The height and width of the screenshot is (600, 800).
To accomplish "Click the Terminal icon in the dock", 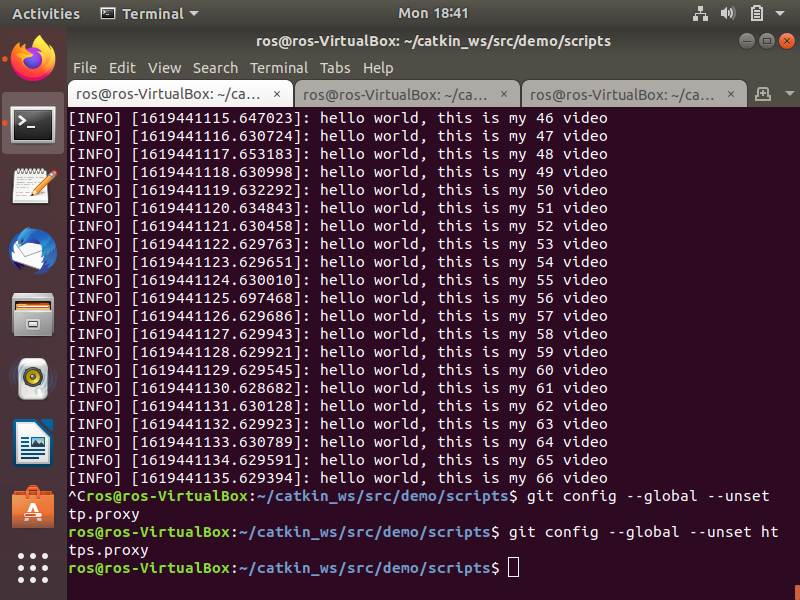I will [33, 124].
